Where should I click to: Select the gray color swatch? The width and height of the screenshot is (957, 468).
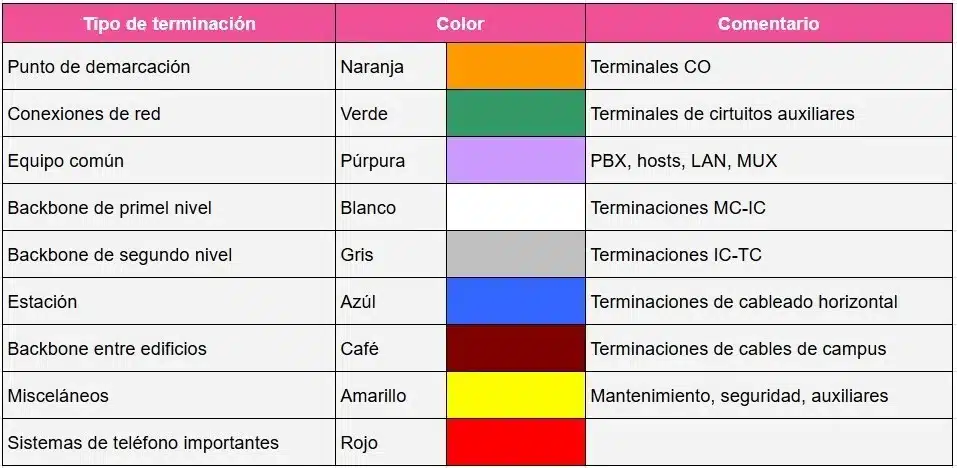(x=515, y=254)
